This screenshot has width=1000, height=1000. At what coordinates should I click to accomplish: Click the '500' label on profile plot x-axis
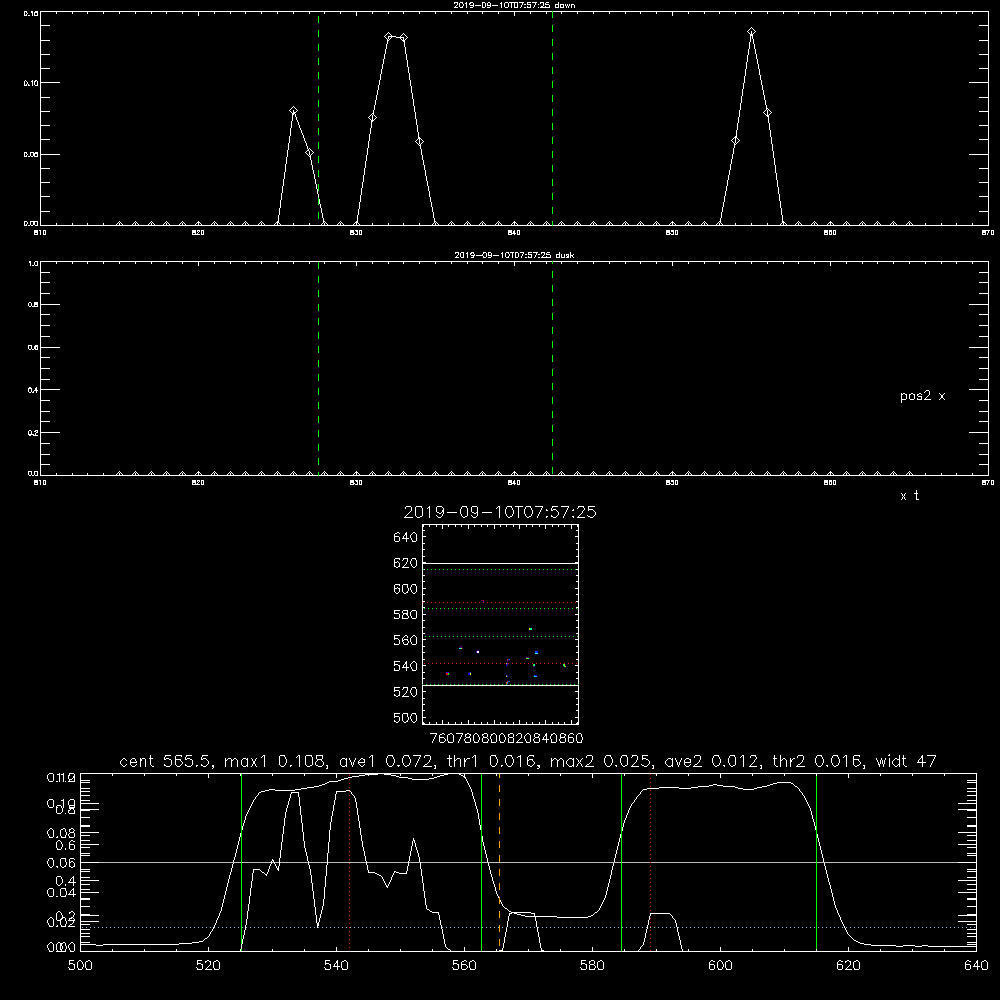click(x=80, y=966)
